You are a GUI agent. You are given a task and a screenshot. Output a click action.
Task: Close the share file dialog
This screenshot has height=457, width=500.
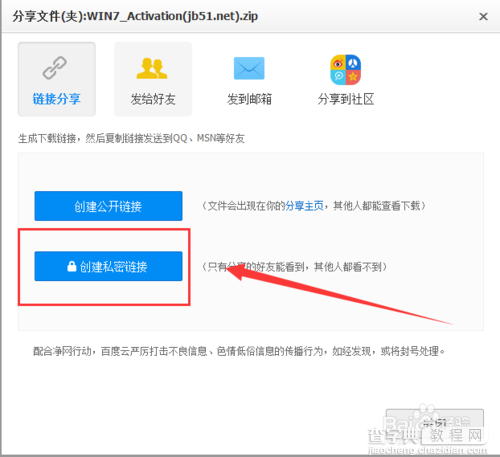[x=483, y=16]
